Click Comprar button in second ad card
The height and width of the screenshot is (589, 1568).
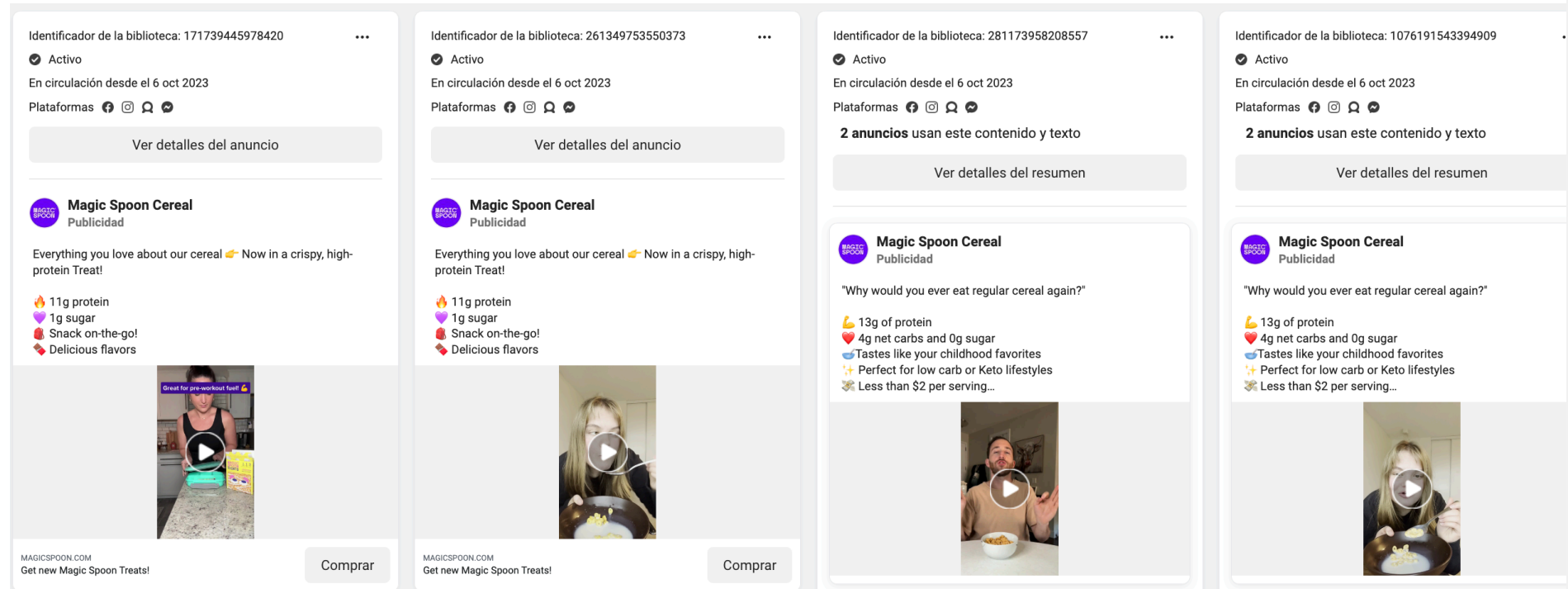pyautogui.click(x=749, y=565)
